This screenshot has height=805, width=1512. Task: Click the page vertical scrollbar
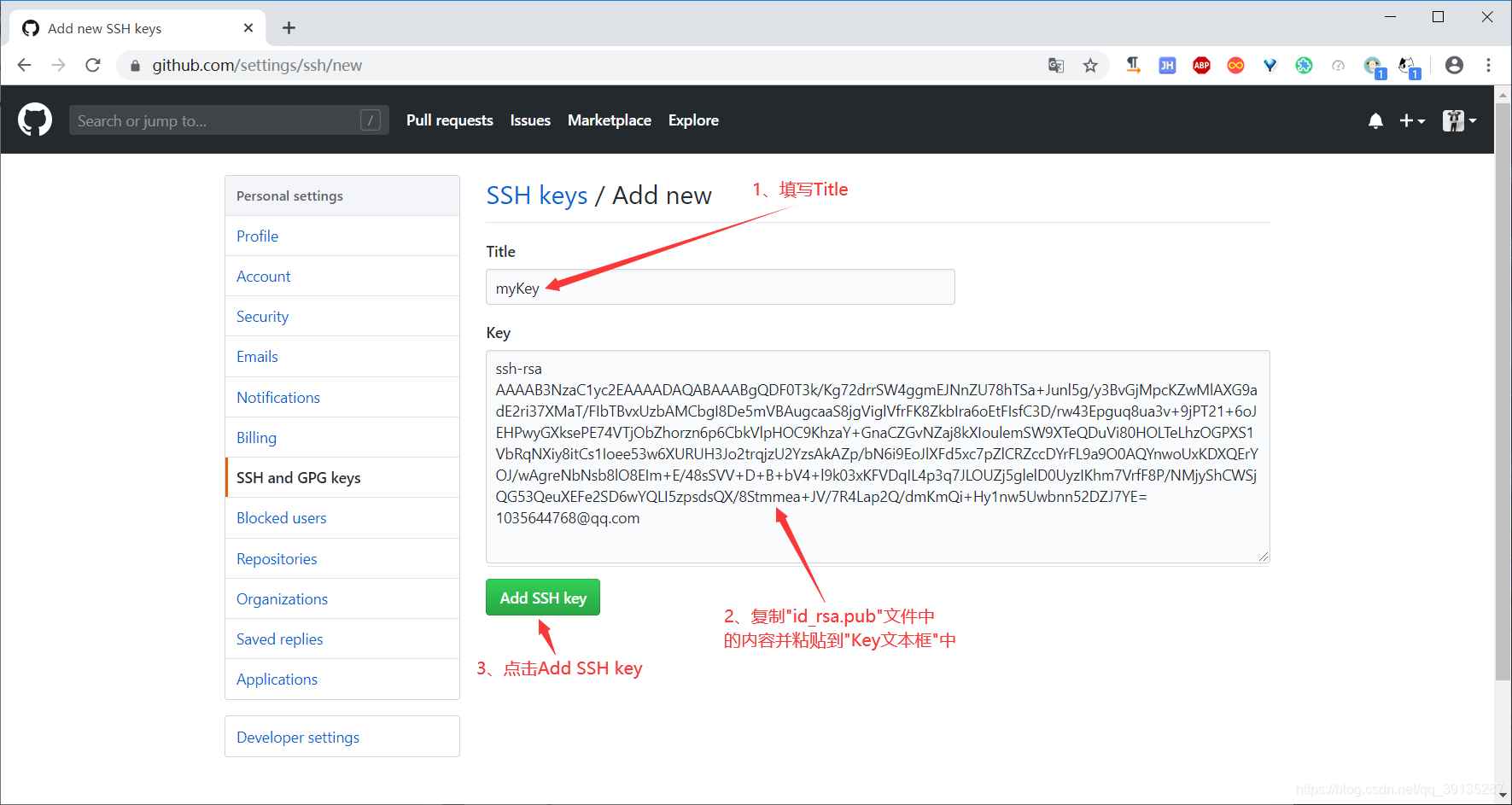pyautogui.click(x=1503, y=393)
